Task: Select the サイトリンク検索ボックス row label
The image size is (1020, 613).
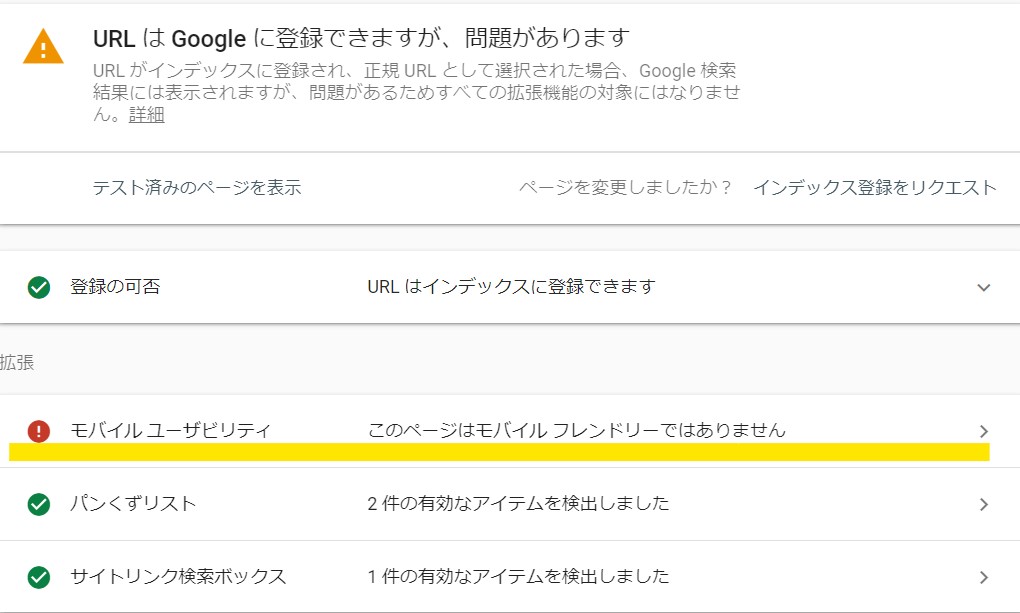Action: 178,576
